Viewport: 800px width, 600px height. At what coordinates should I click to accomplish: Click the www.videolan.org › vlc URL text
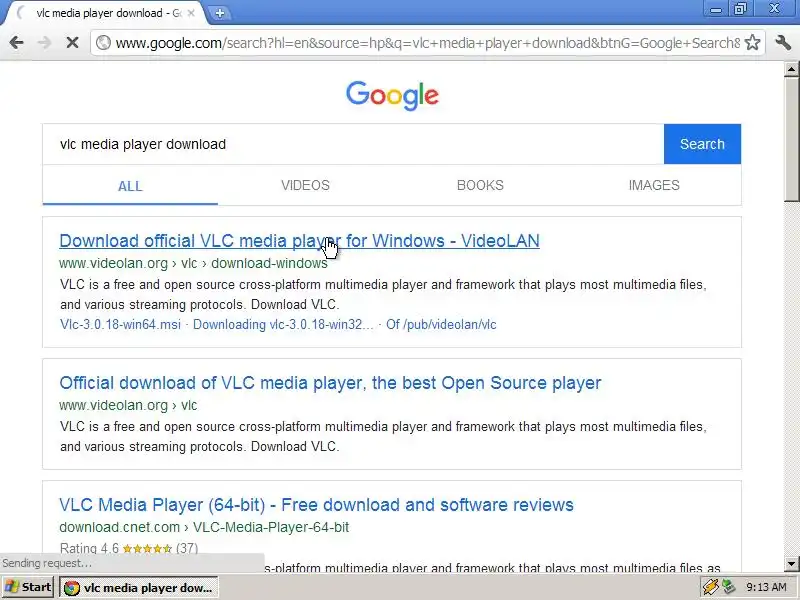coord(128,405)
